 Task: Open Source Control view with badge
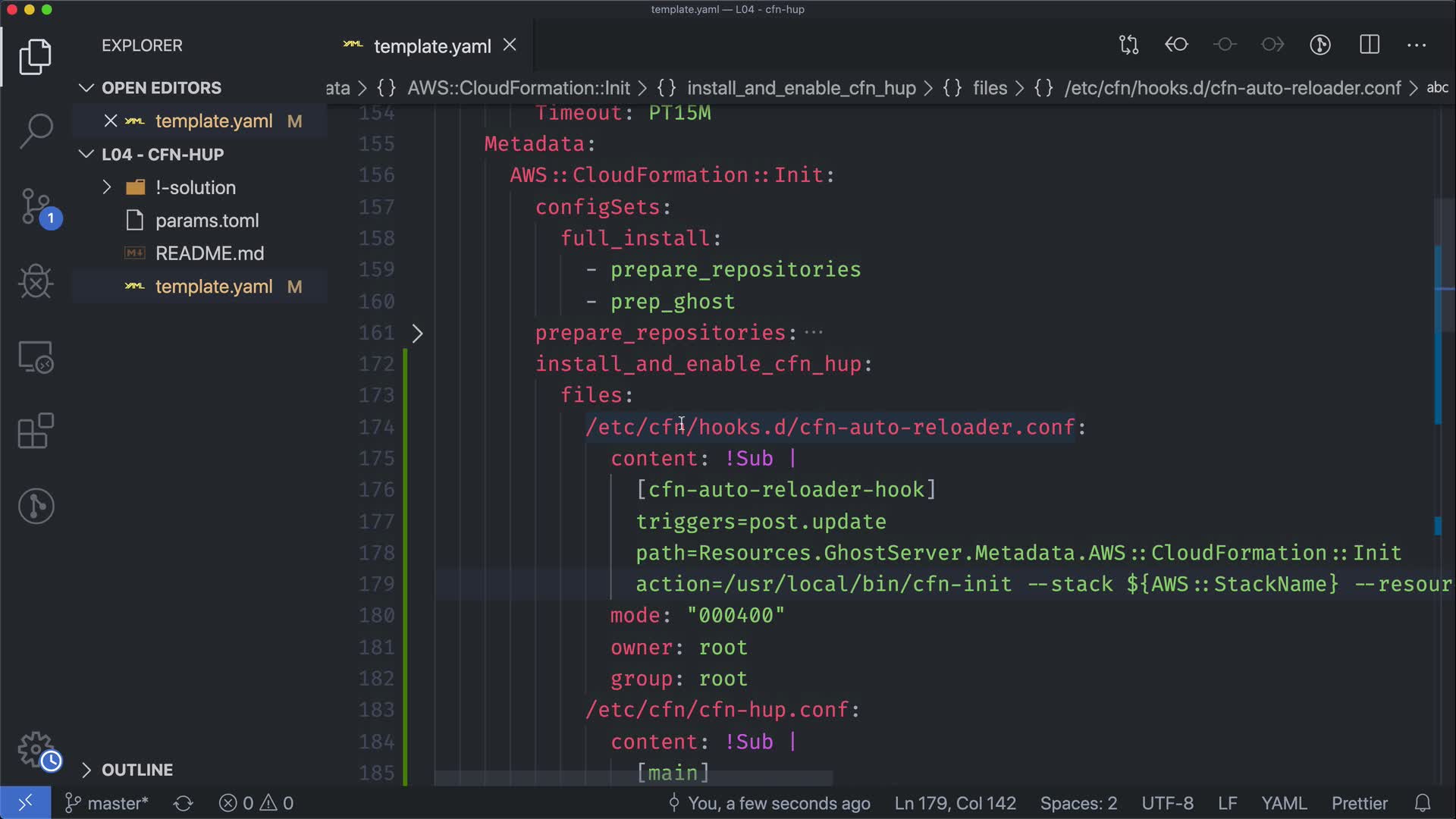click(36, 206)
